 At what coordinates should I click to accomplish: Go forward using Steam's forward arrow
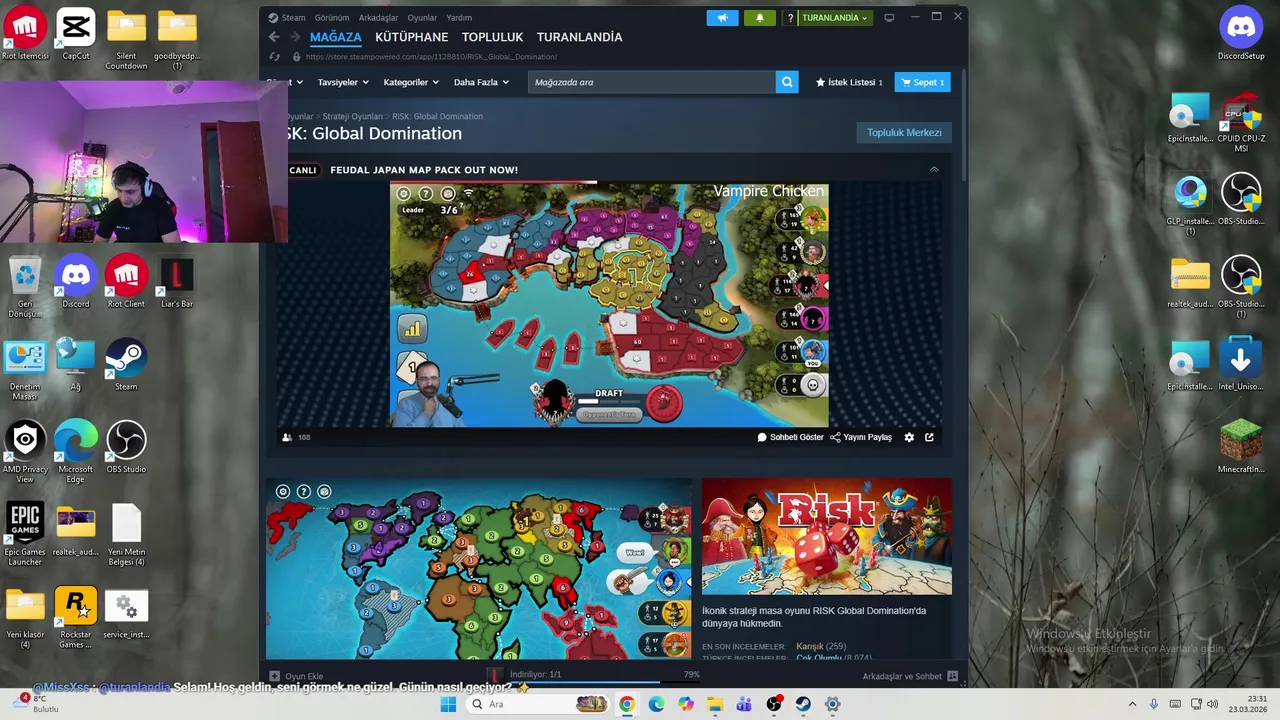coord(294,37)
